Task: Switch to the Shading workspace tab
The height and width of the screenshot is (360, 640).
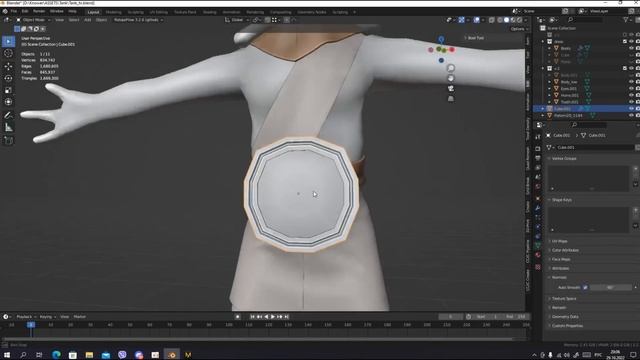Action: [x=210, y=12]
